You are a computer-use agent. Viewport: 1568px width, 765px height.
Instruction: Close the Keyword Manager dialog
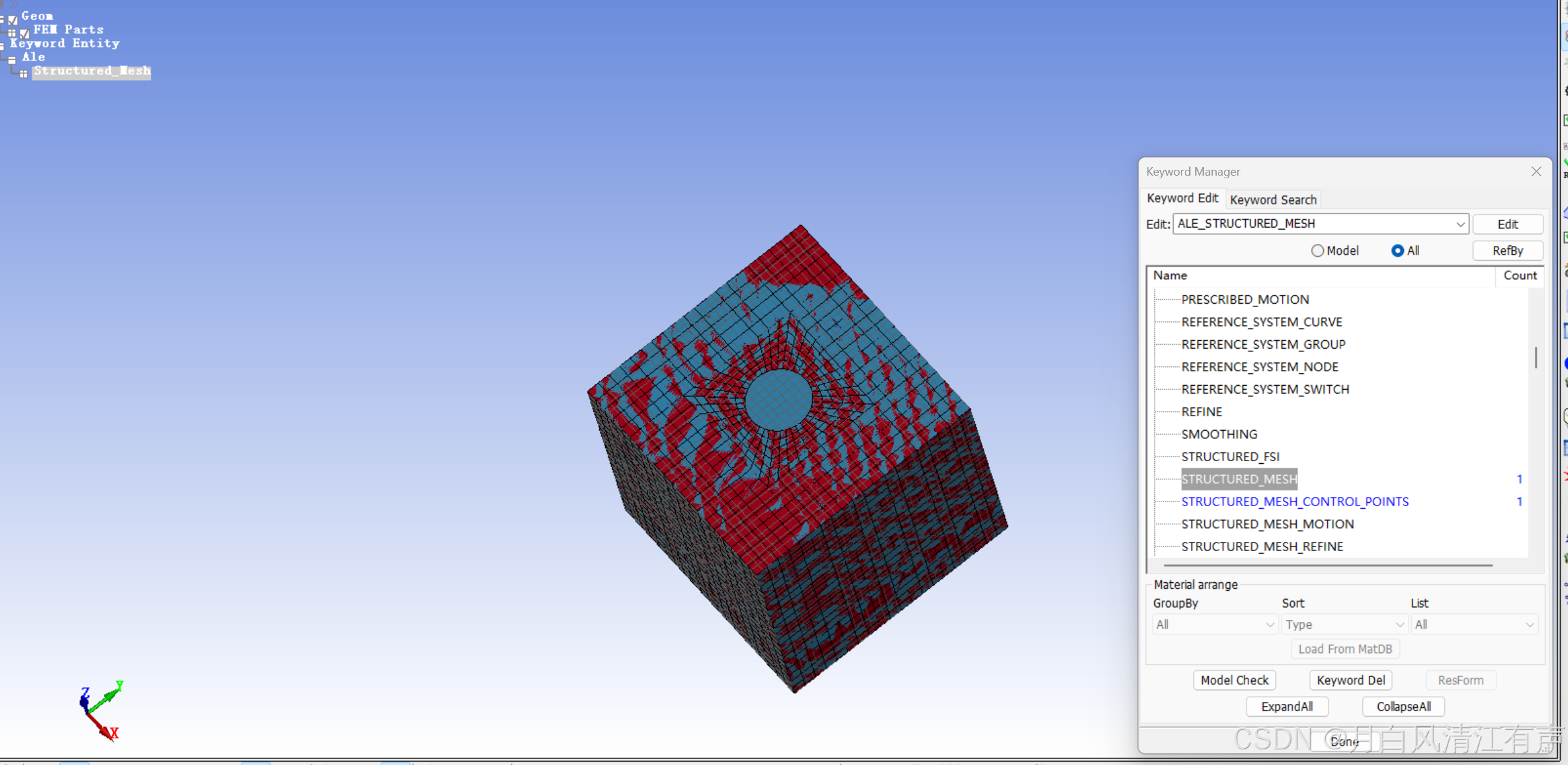(x=1536, y=172)
